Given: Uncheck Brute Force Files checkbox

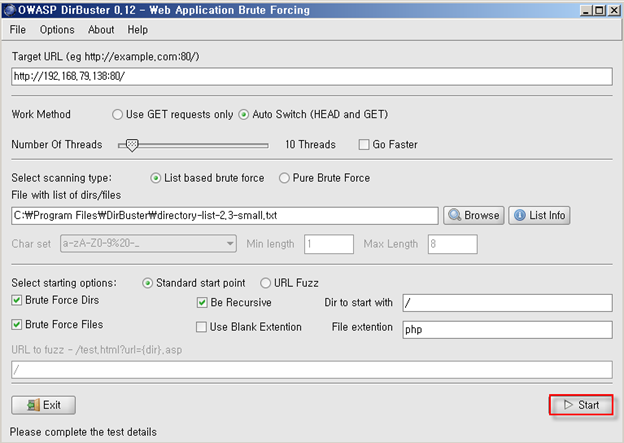Looking at the screenshot, I should [16, 325].
